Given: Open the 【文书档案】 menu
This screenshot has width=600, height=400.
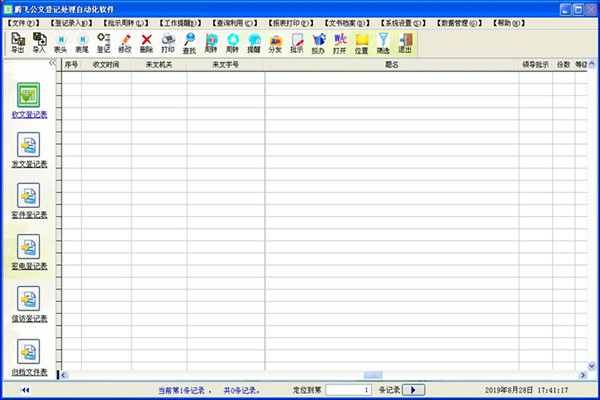Looking at the screenshot, I should click(347, 23).
